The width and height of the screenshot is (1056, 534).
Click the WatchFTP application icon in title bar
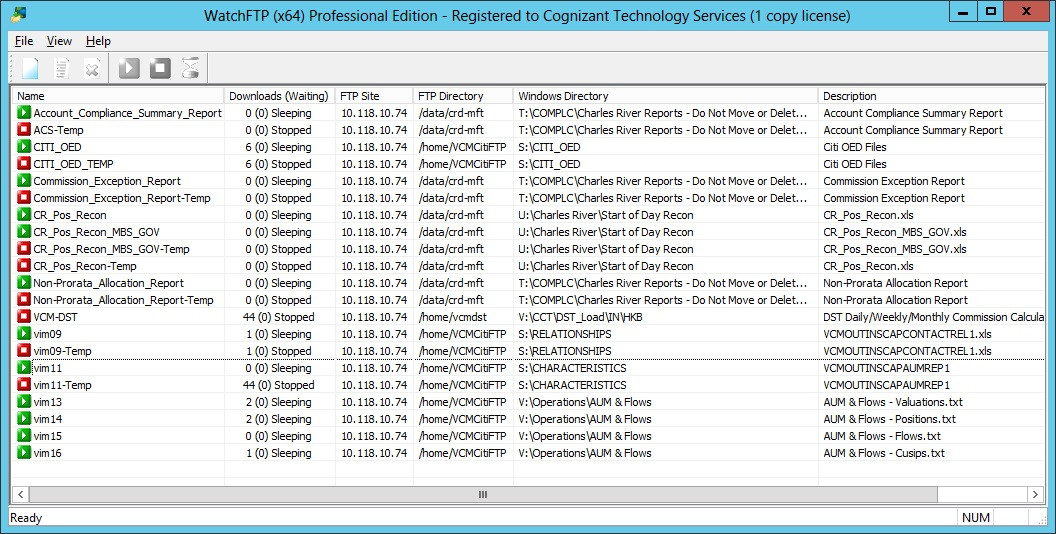(x=19, y=14)
